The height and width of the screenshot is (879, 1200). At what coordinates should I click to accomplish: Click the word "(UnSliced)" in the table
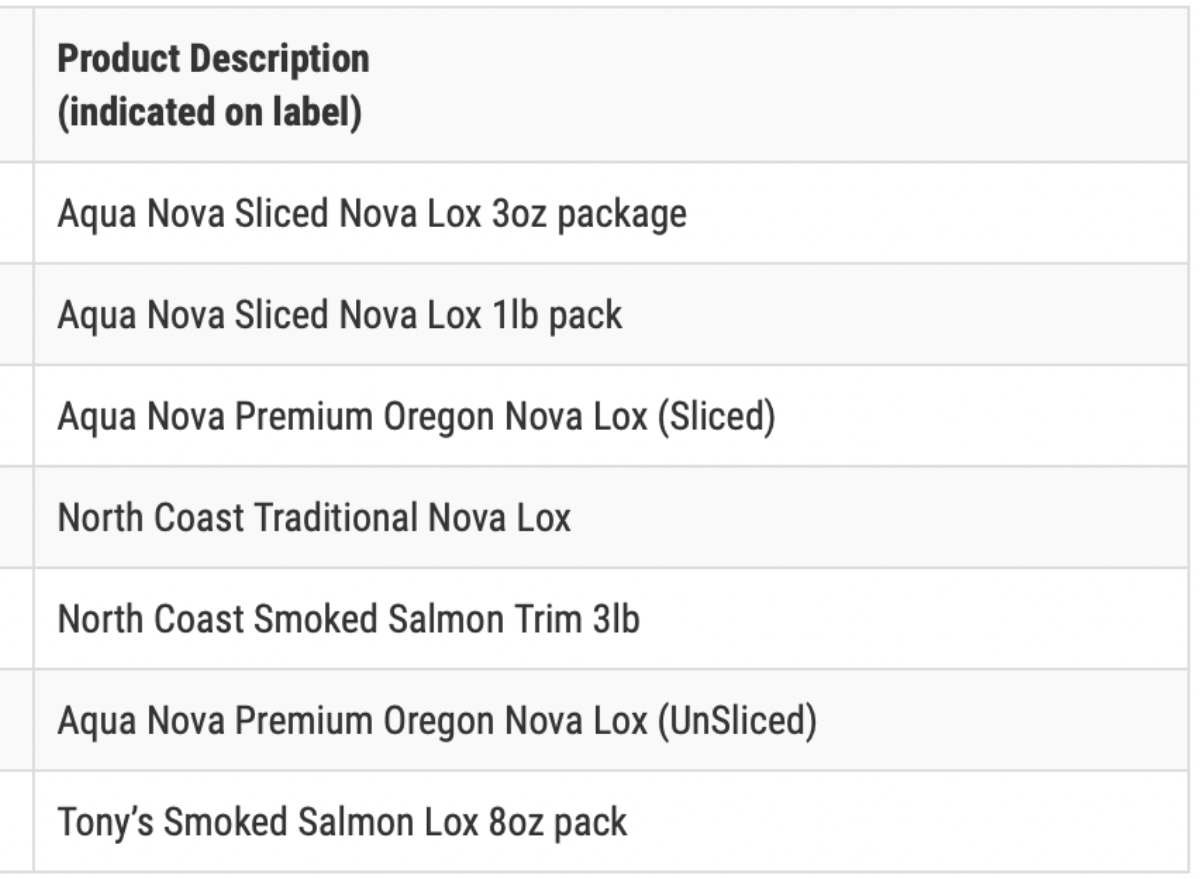[735, 720]
